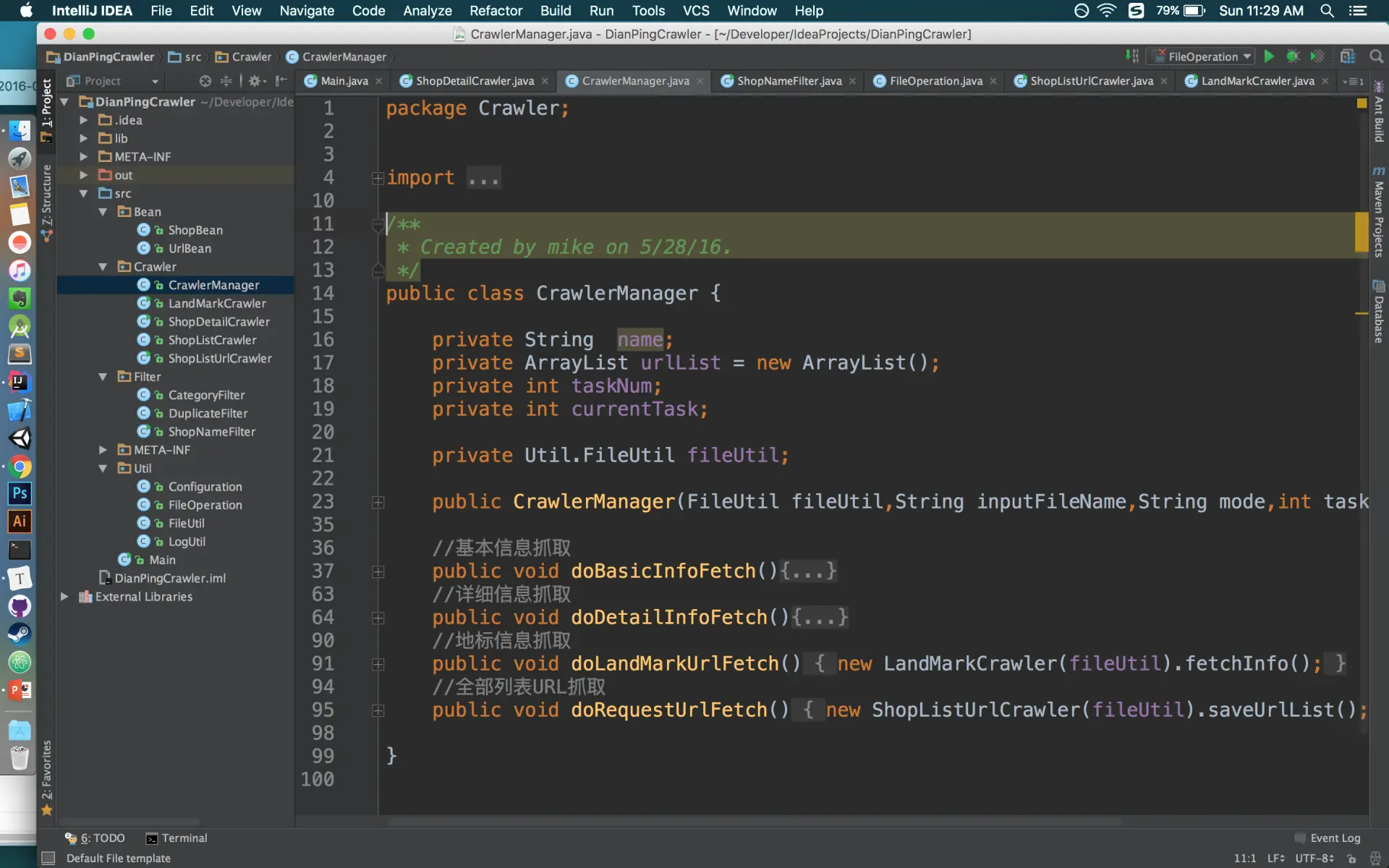1389x868 pixels.
Task: Toggle the tool window quick-access button
Action: tap(48, 858)
